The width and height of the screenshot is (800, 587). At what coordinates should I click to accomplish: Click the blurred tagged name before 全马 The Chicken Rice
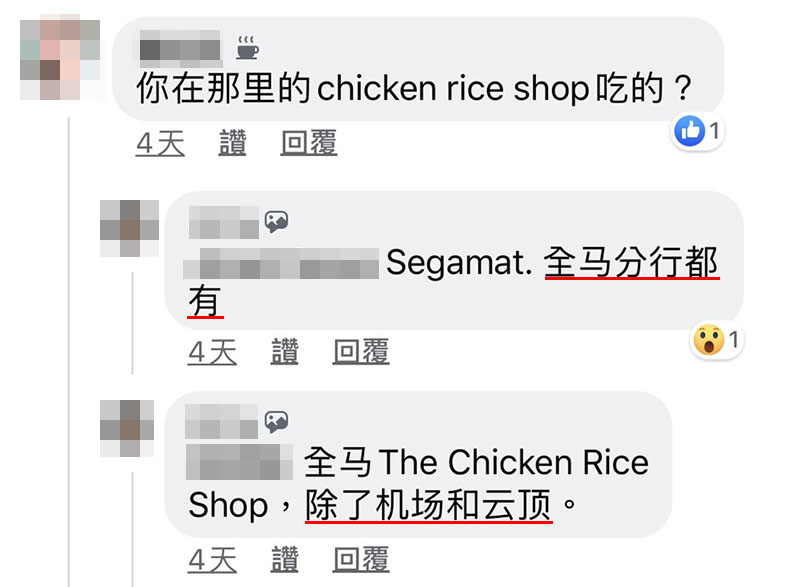[x=239, y=462]
